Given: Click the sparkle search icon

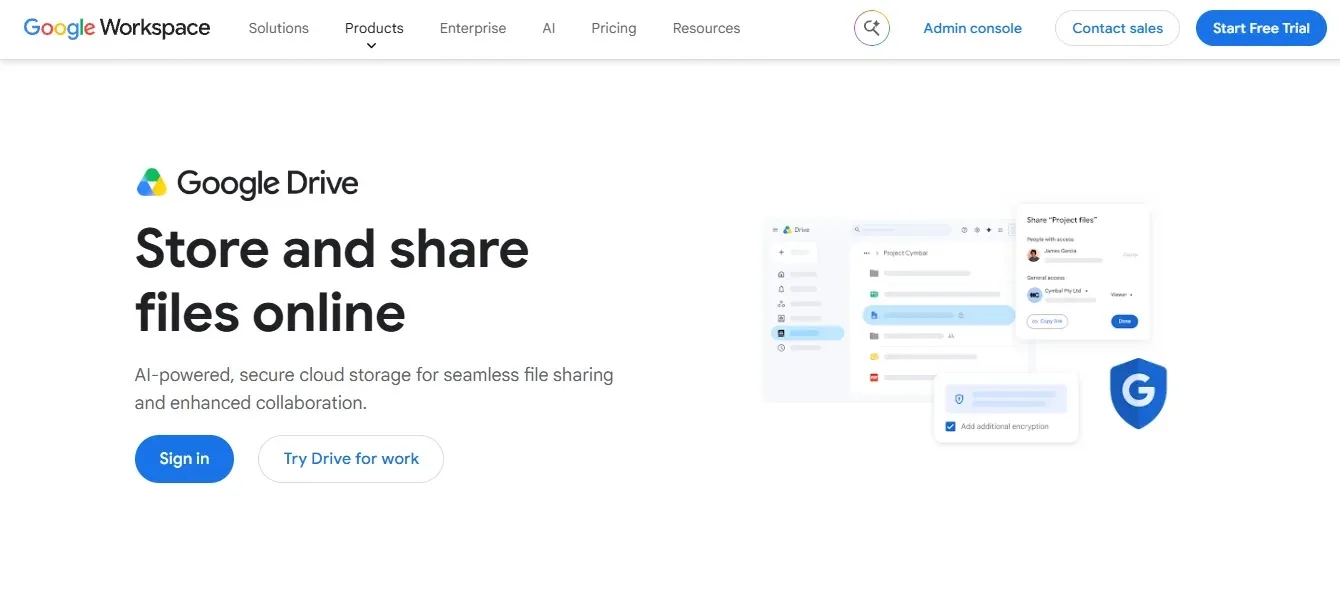Looking at the screenshot, I should pos(872,28).
